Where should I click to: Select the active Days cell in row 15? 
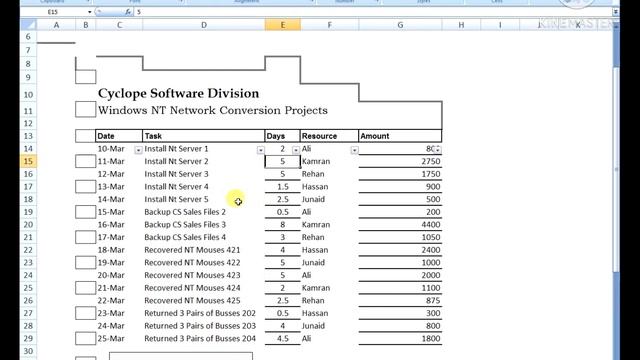pos(282,161)
